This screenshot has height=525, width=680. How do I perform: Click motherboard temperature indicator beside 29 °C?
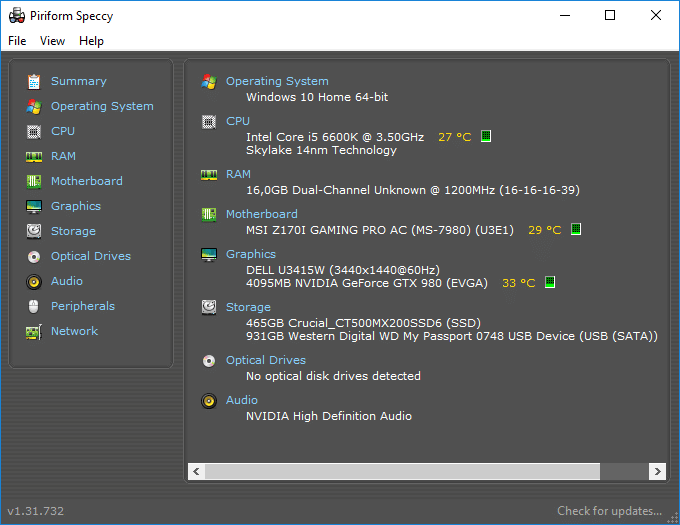coord(576,229)
